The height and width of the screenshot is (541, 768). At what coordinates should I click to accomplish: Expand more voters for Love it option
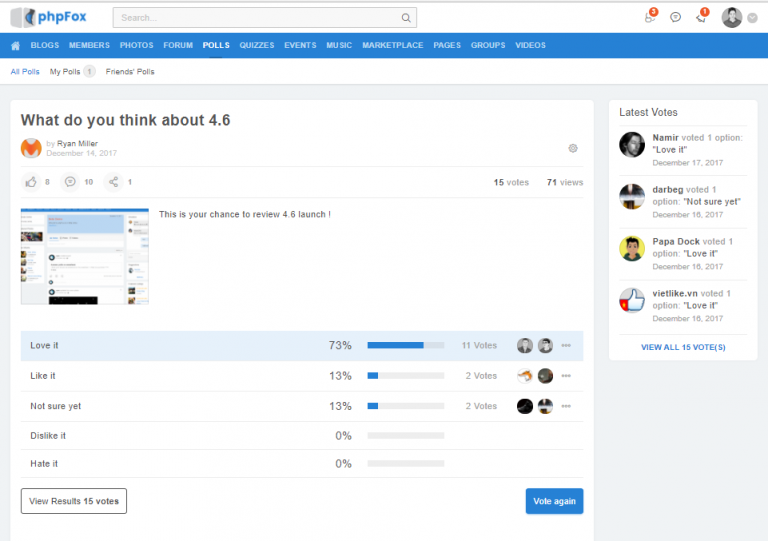point(566,346)
